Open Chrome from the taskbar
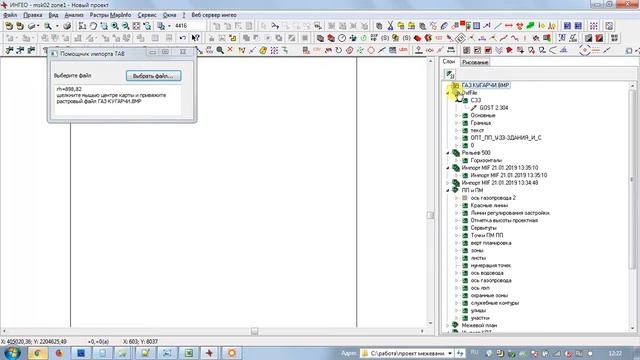 (x=37, y=353)
